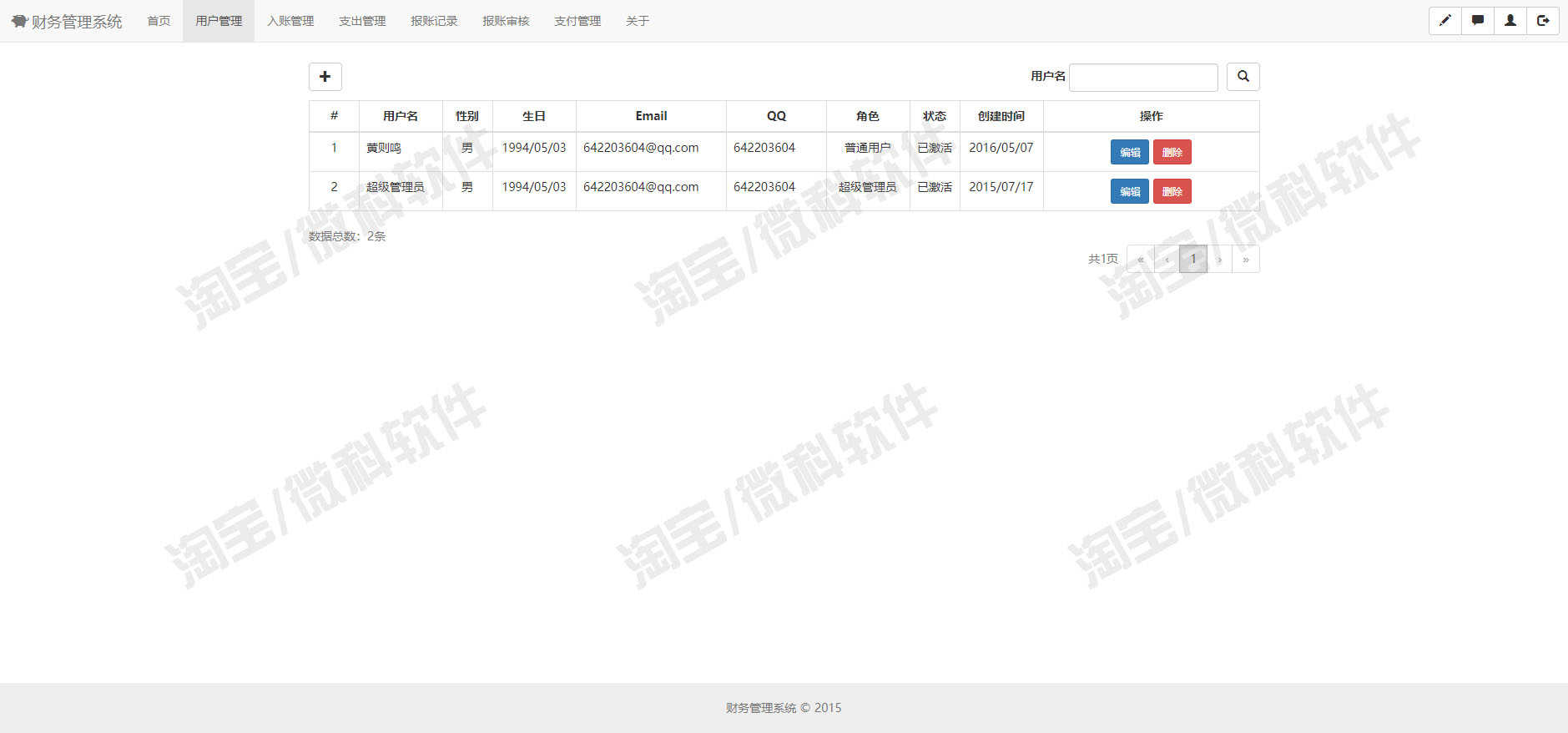This screenshot has height=733, width=1568.
Task: Click the 用户名 column header
Action: coord(401,116)
